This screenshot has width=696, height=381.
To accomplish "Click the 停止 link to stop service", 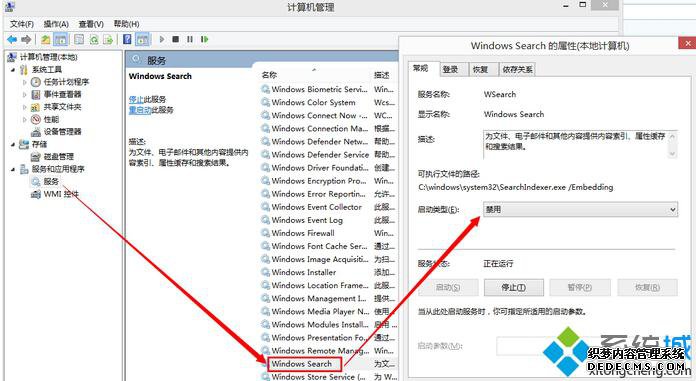I will [136, 99].
